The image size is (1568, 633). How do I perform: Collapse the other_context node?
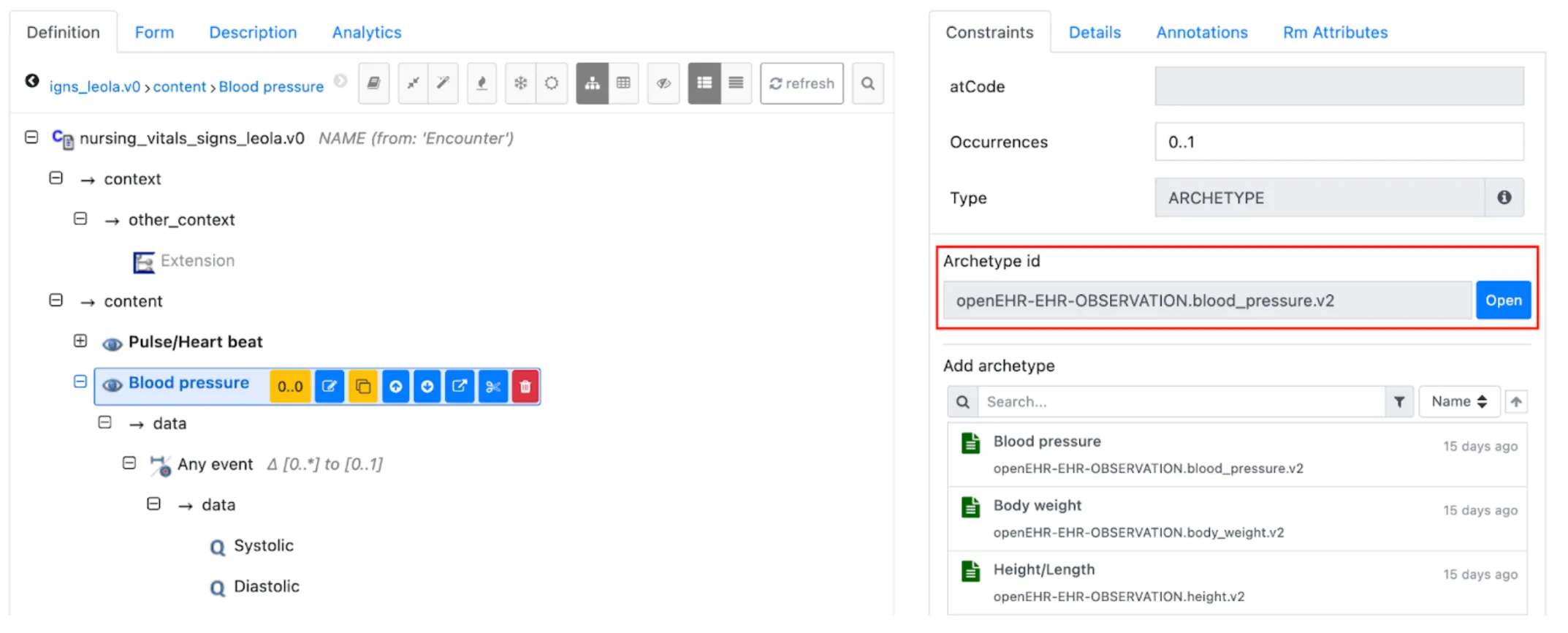(80, 219)
